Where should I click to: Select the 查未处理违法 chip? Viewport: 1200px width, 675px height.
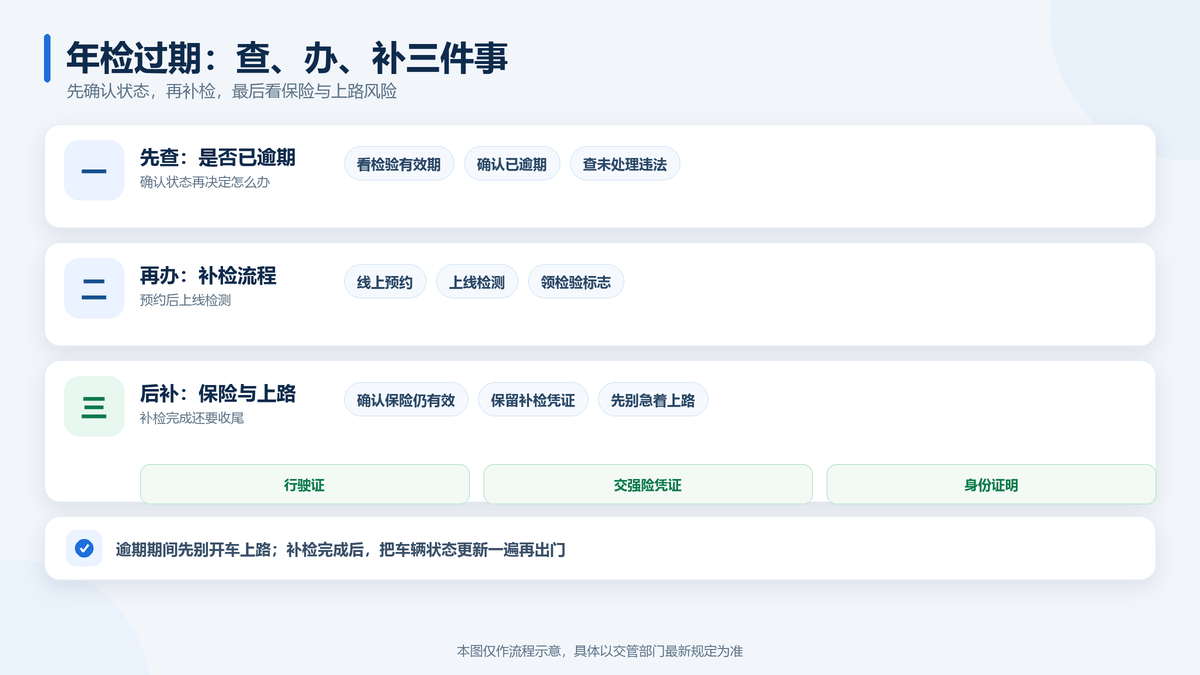click(625, 164)
